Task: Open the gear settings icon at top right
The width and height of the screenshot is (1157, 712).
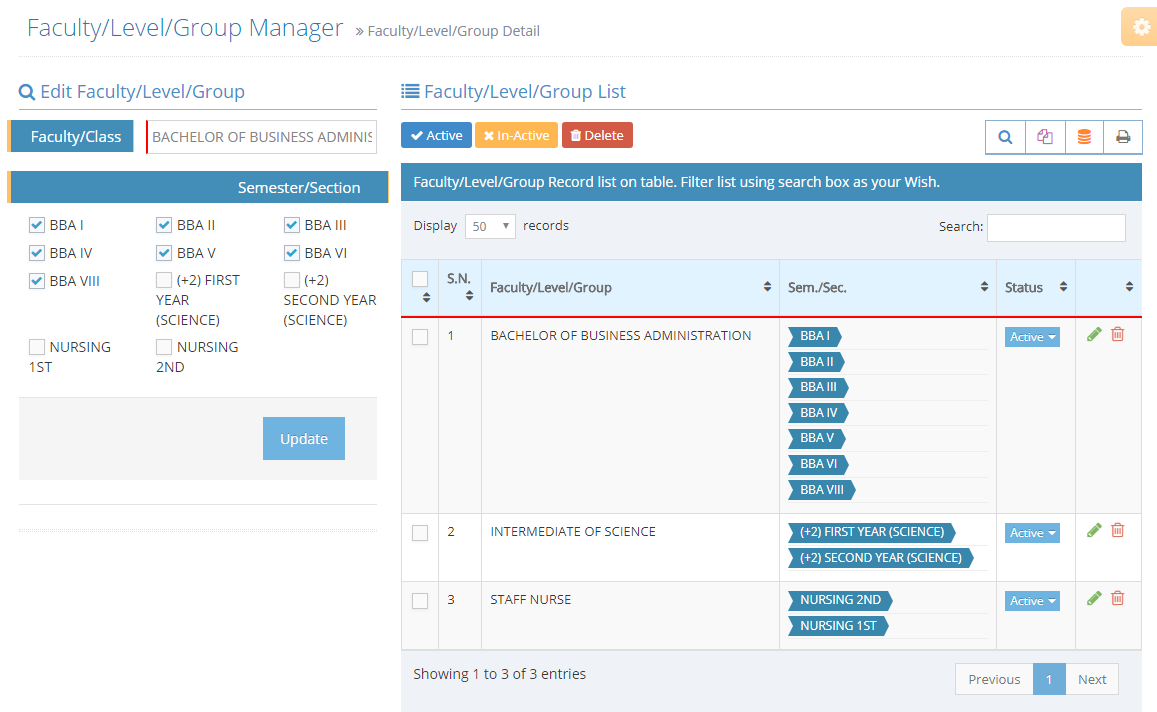Action: pyautogui.click(x=1140, y=27)
